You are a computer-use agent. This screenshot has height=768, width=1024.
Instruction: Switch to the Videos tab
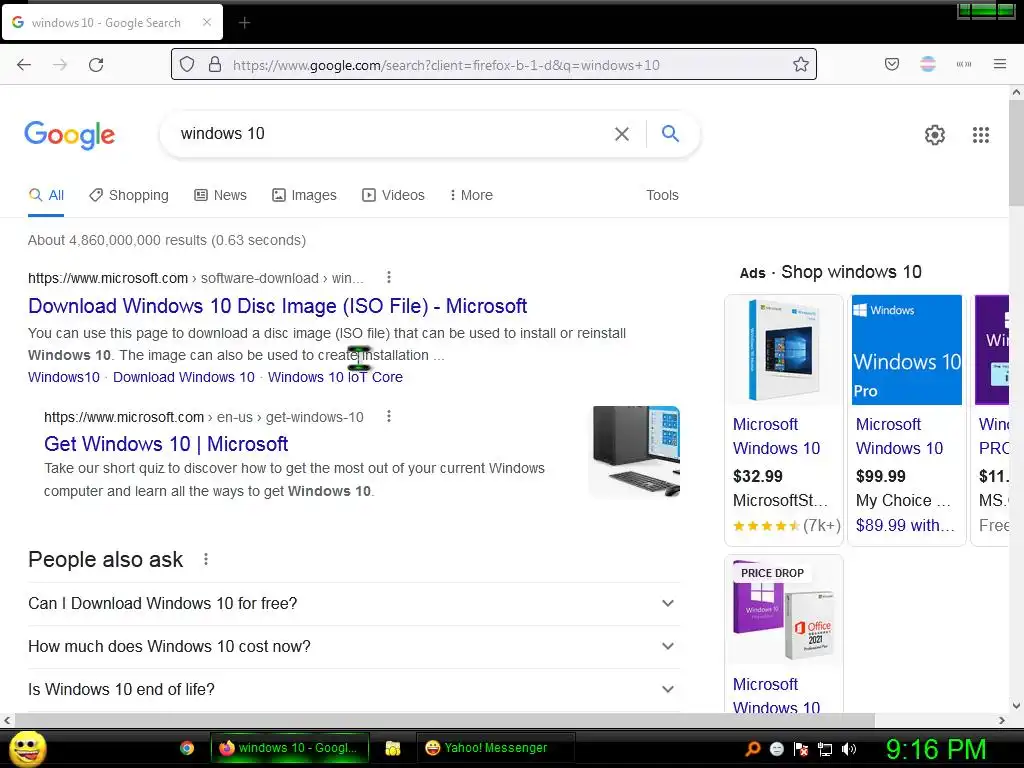point(393,195)
